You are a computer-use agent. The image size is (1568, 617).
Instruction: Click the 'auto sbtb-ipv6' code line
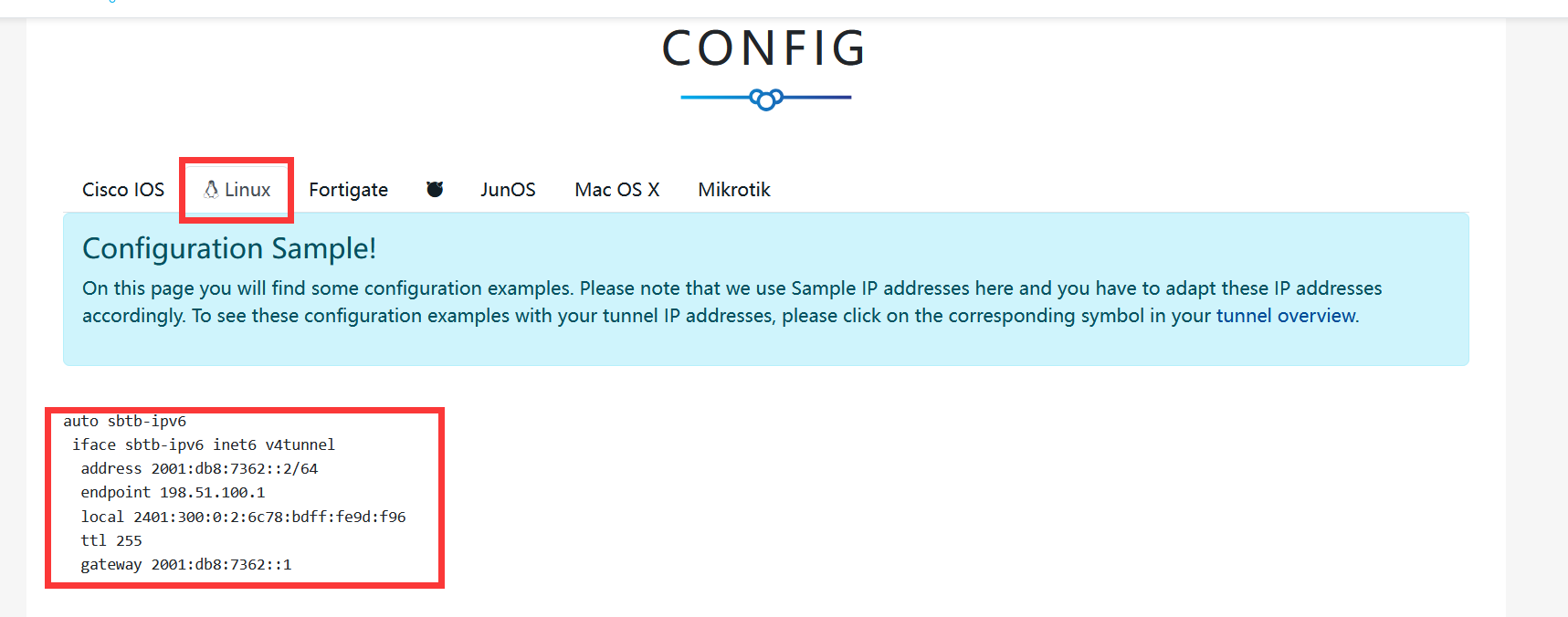125,421
